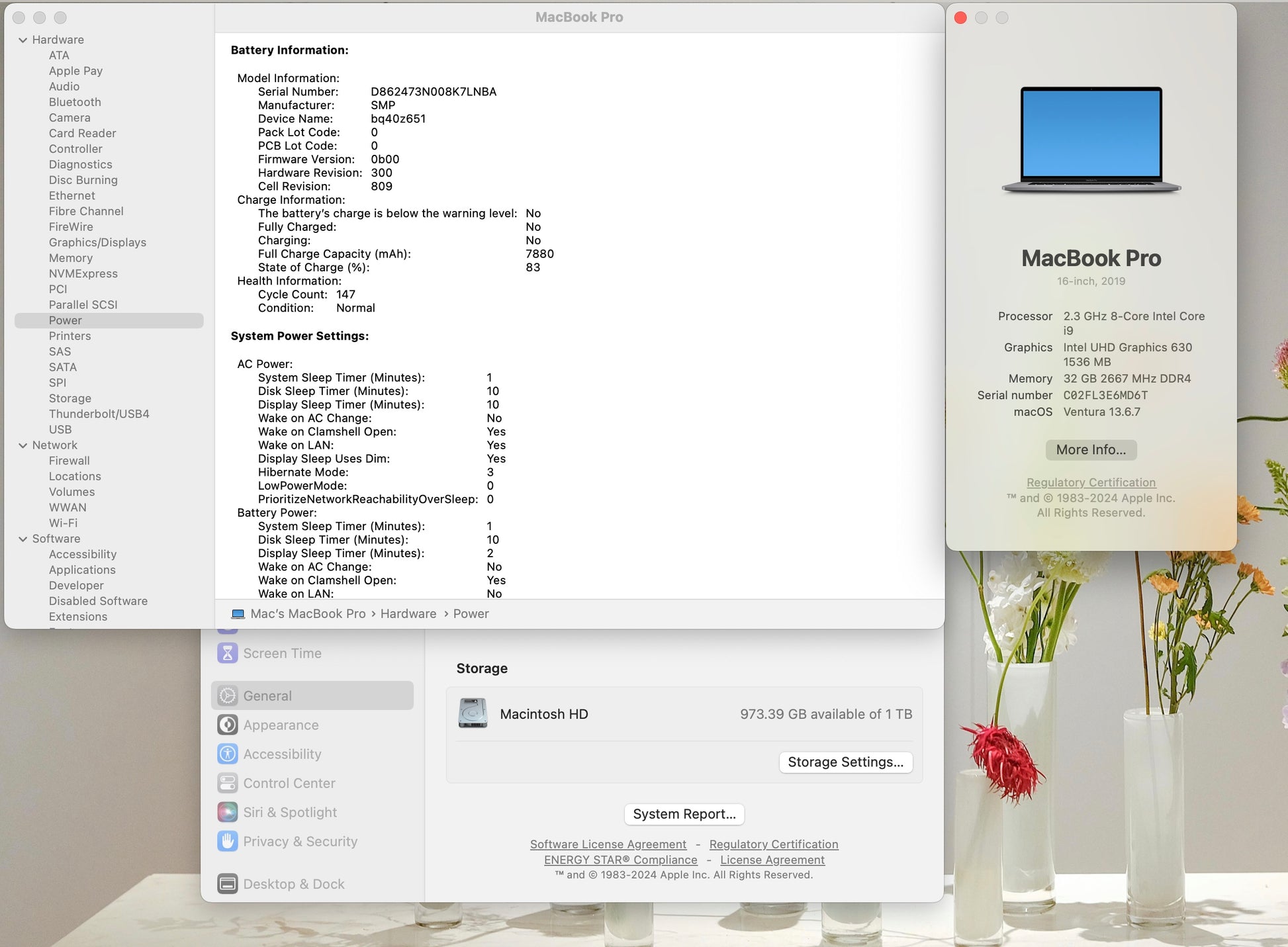Click the Macintosh HD drive icon
This screenshot has height=947, width=1288.
(x=473, y=713)
